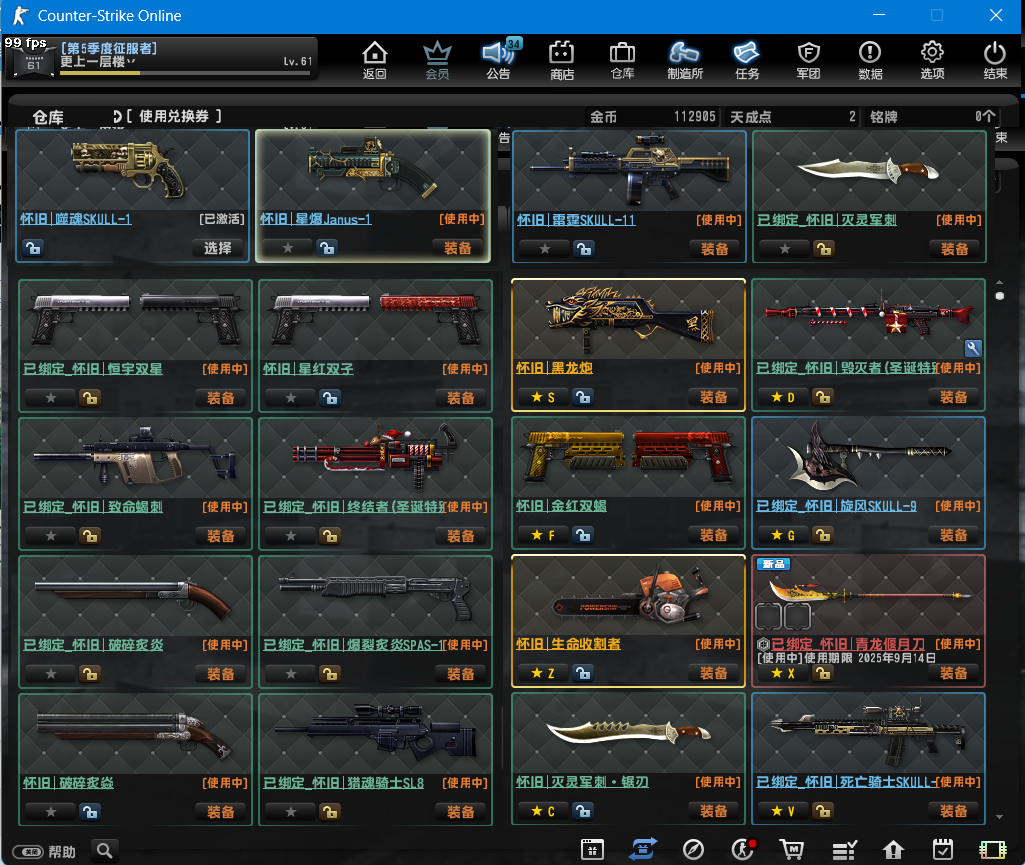Click the gold lock on 致命蝎刺
1025x865 pixels.
click(90, 536)
